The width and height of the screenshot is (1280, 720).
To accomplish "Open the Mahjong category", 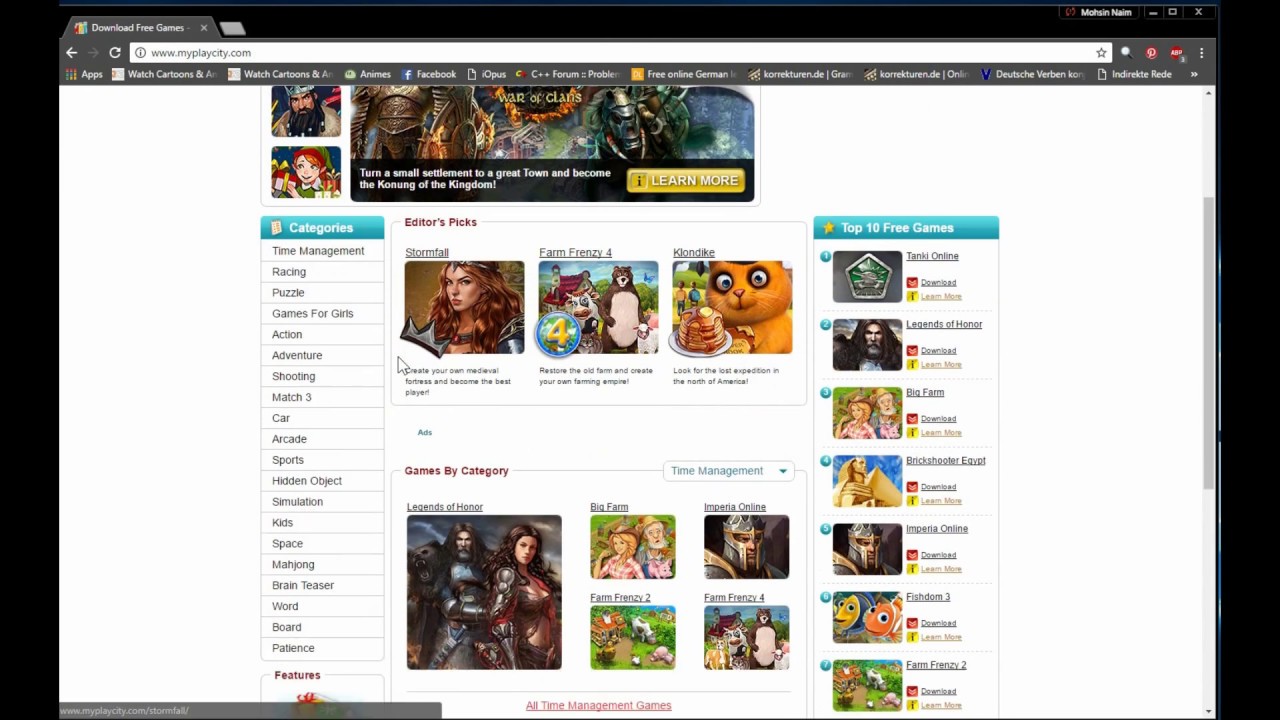I will click(x=293, y=565).
